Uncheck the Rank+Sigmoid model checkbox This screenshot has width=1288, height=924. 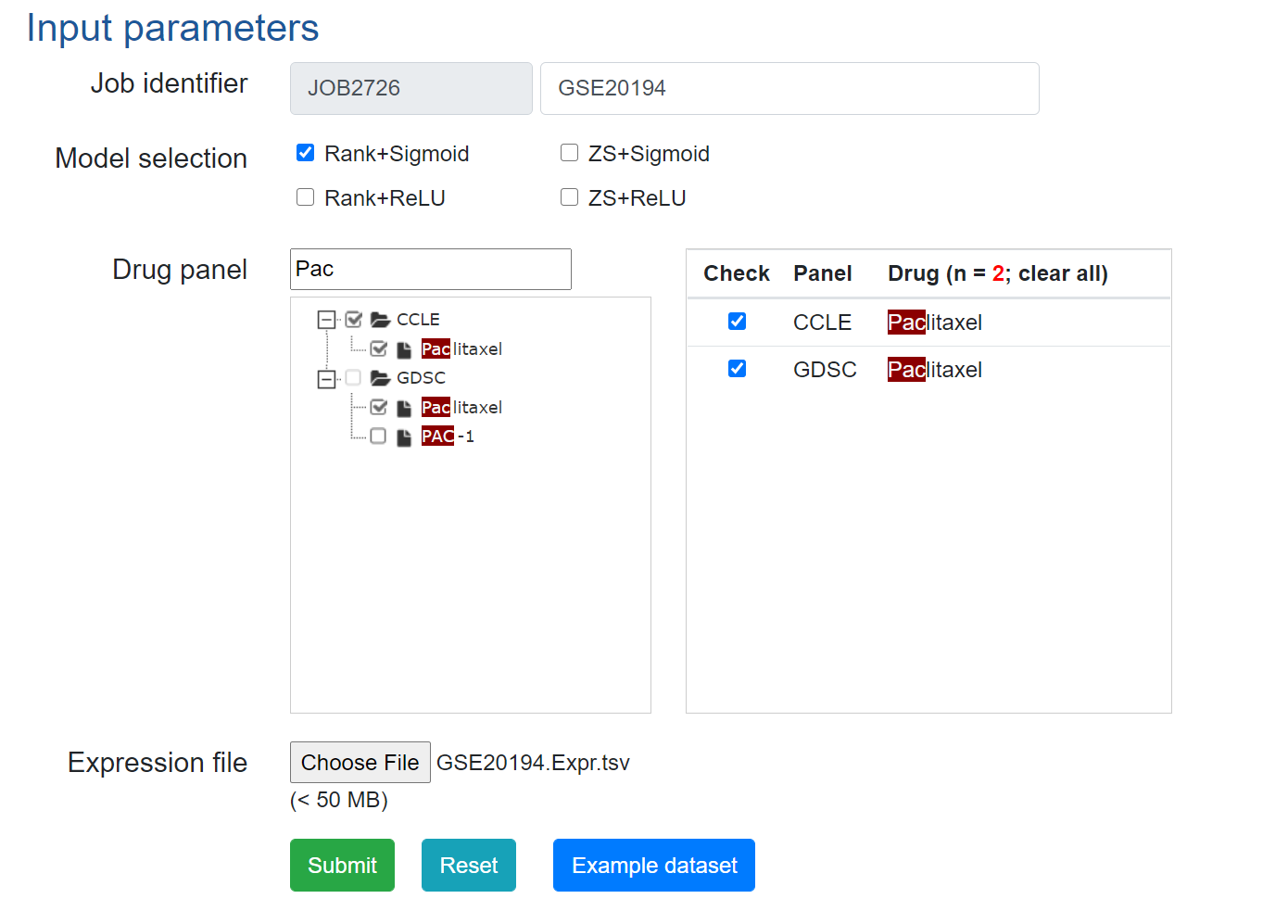[x=305, y=153]
